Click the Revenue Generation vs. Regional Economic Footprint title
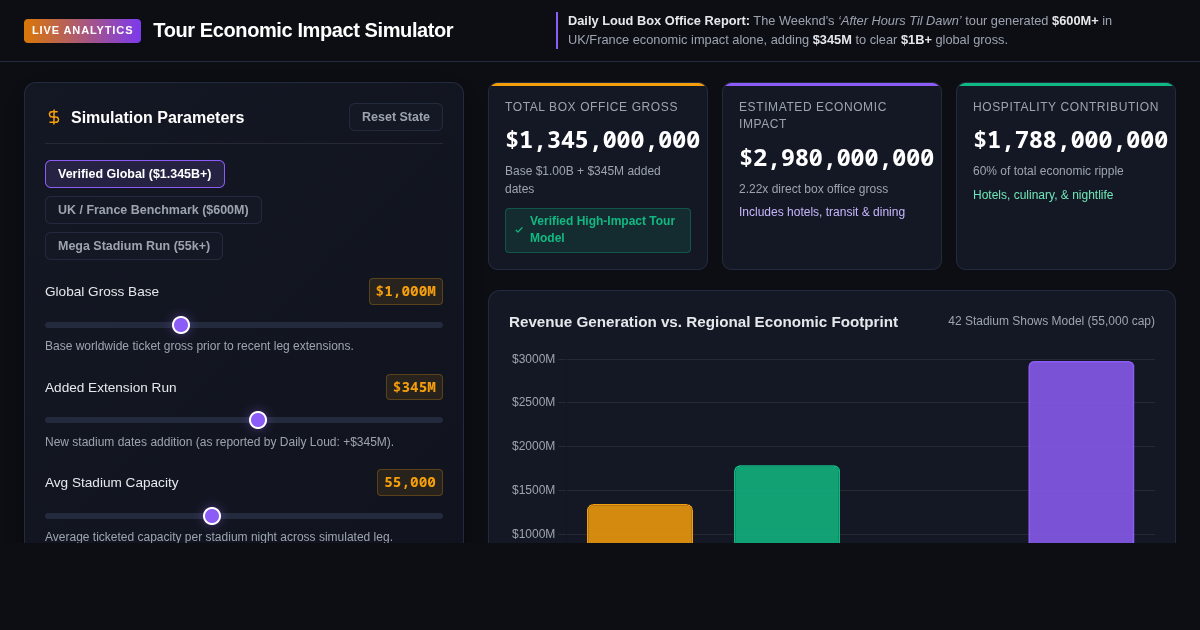The image size is (1200, 630). click(703, 322)
